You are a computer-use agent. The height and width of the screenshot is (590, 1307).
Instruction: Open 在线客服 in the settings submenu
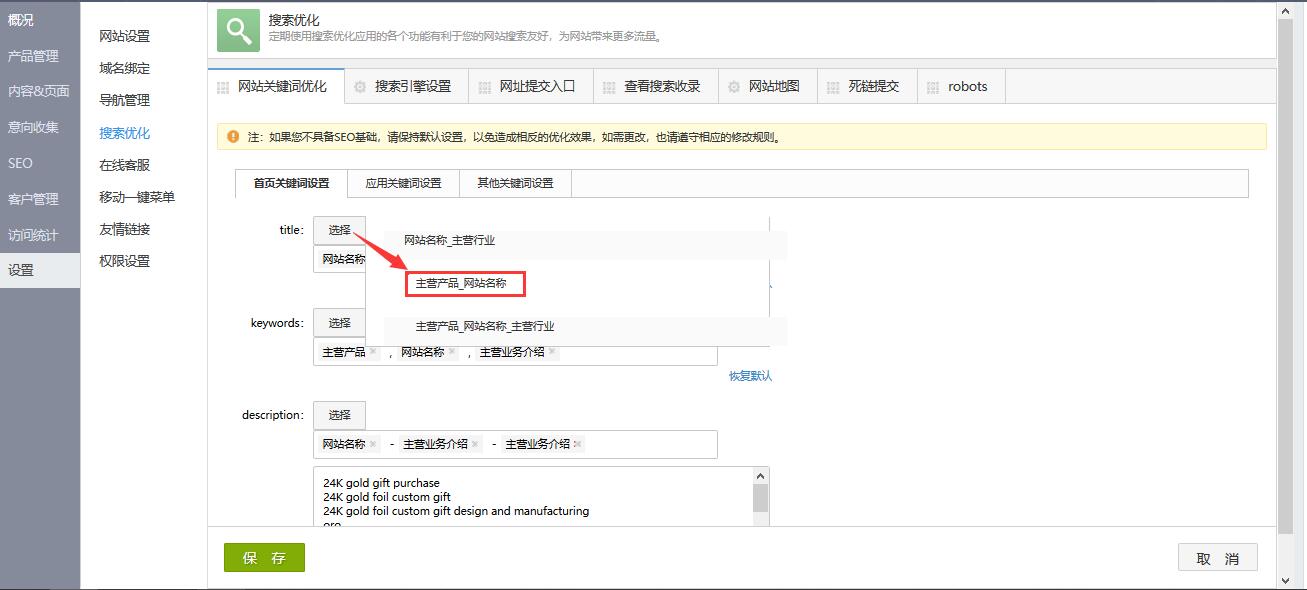coord(124,165)
